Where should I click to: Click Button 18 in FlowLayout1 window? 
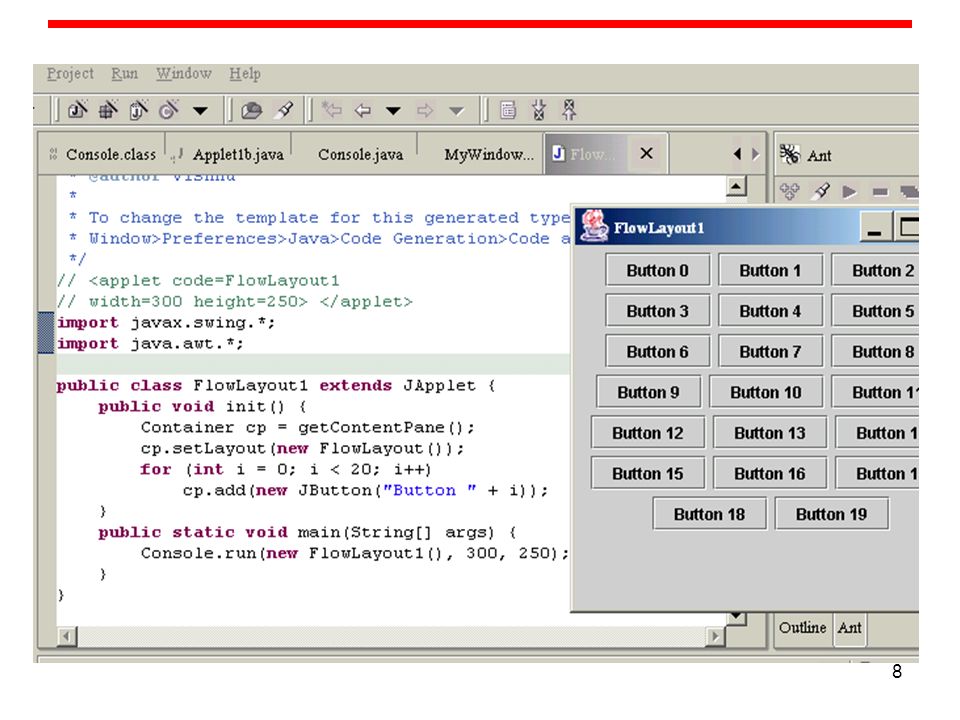(x=710, y=514)
